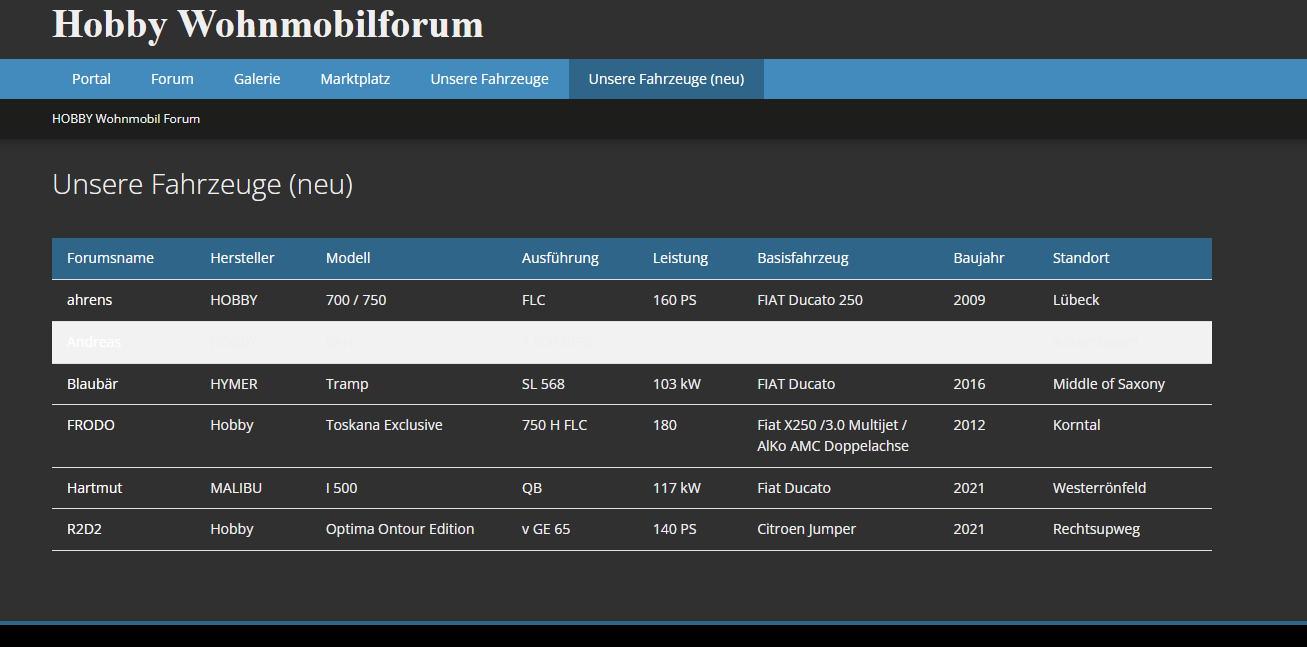The height and width of the screenshot is (647, 1307).
Task: Click the HOBBY Wohnmobil Forum breadcrumb link
Action: point(126,118)
